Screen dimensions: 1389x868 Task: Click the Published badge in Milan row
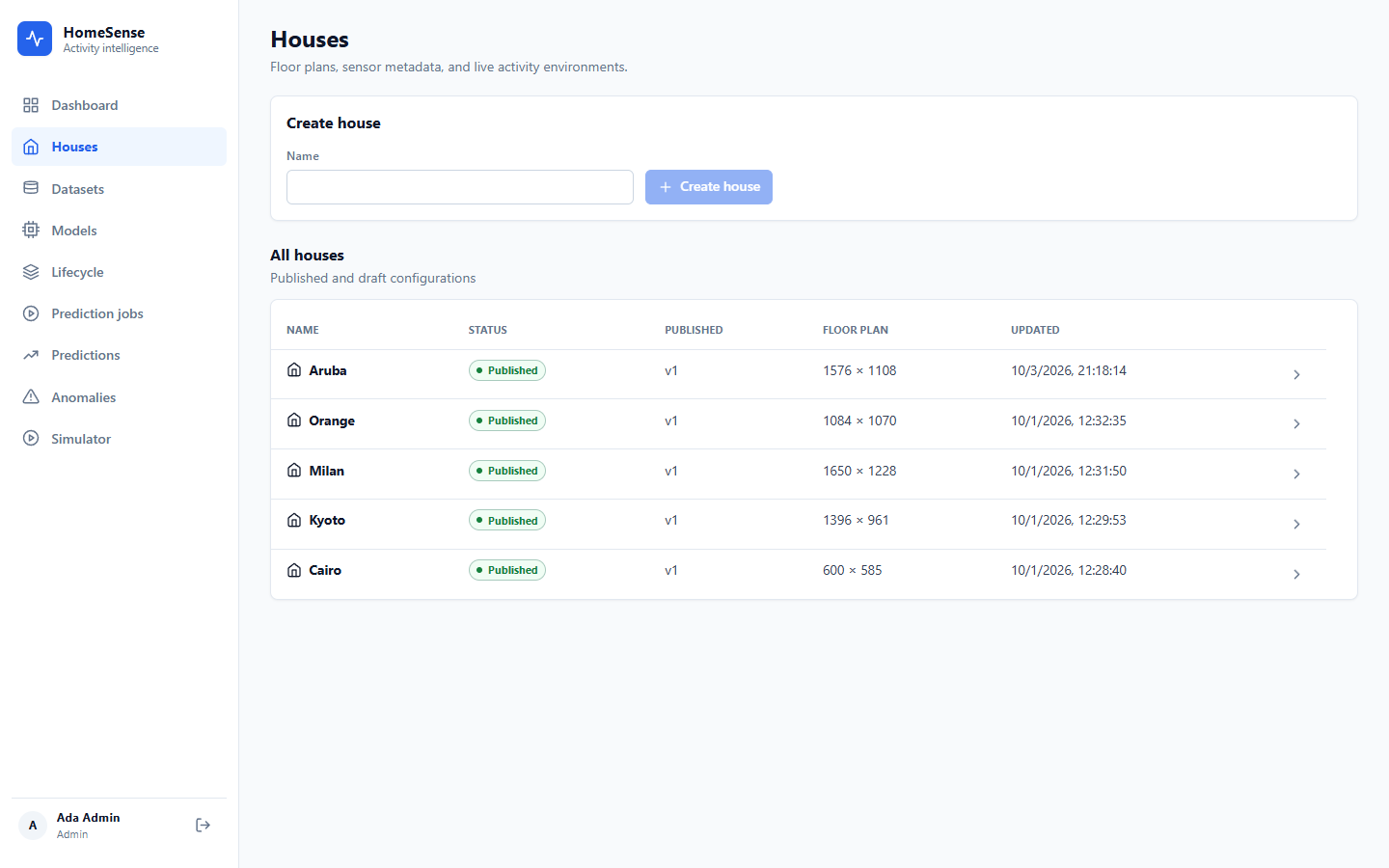point(507,471)
